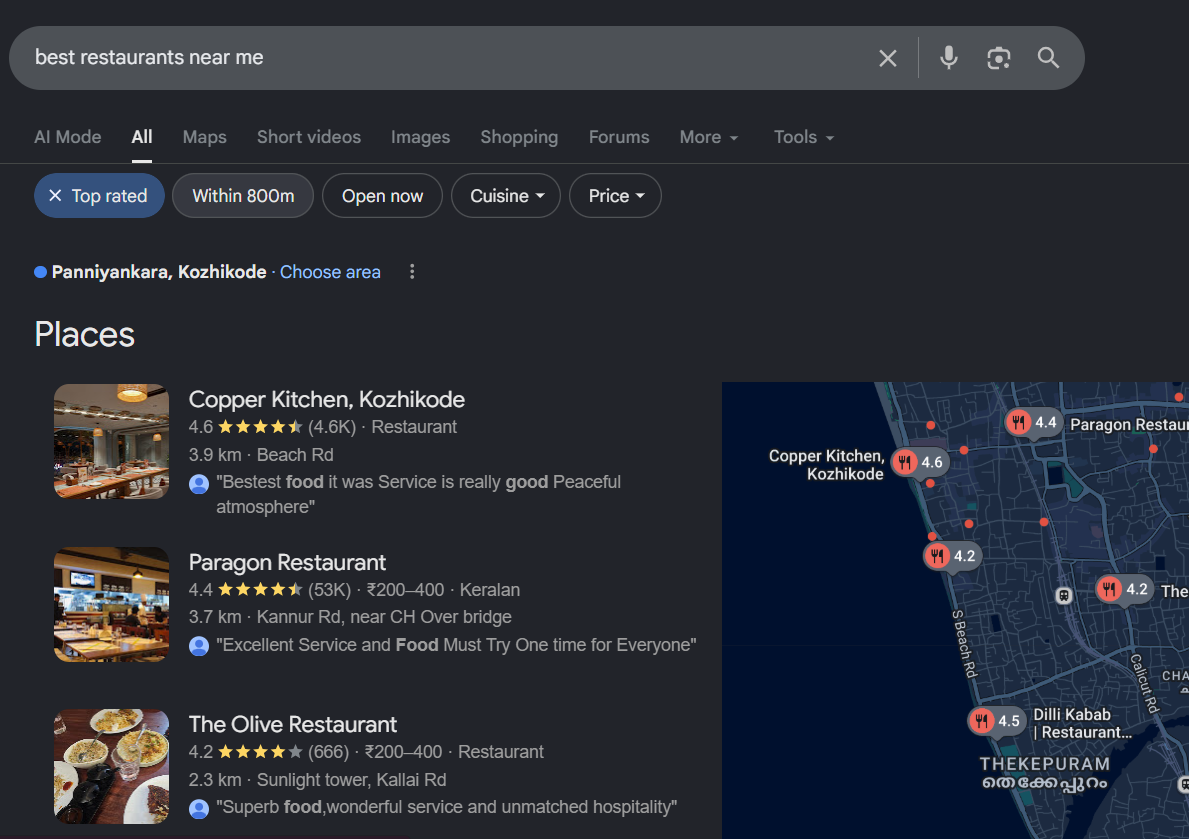The width and height of the screenshot is (1189, 839).
Task: Switch to the Forums tab
Action: (619, 137)
